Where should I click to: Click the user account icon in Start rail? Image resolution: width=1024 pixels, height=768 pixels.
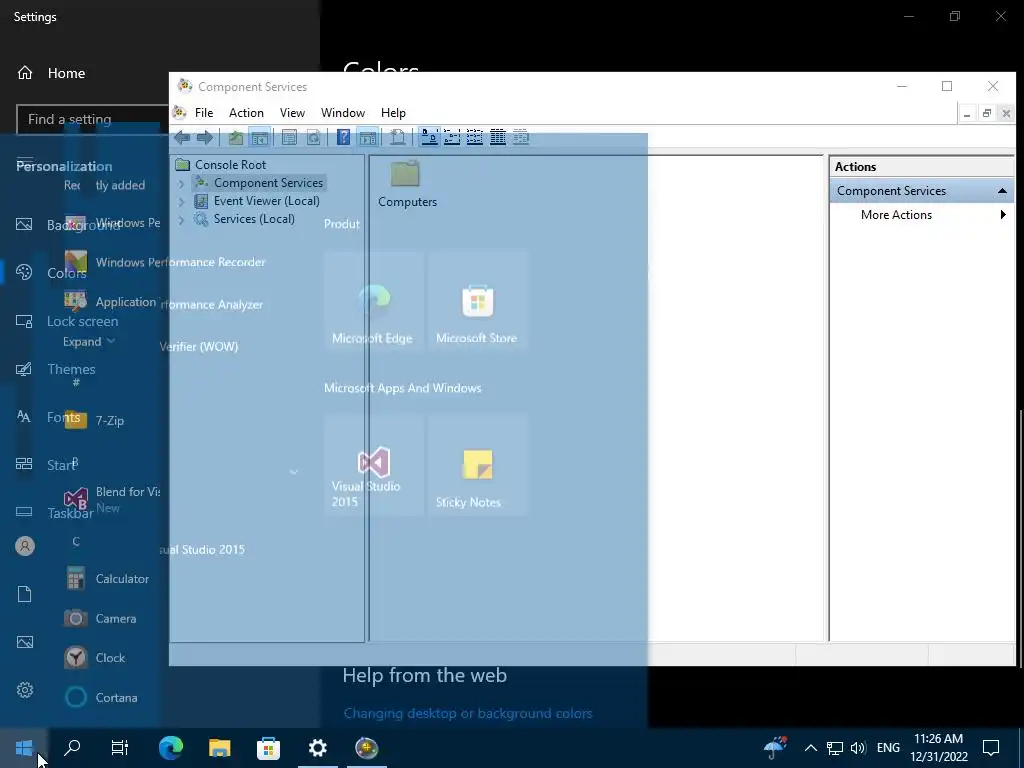25,546
